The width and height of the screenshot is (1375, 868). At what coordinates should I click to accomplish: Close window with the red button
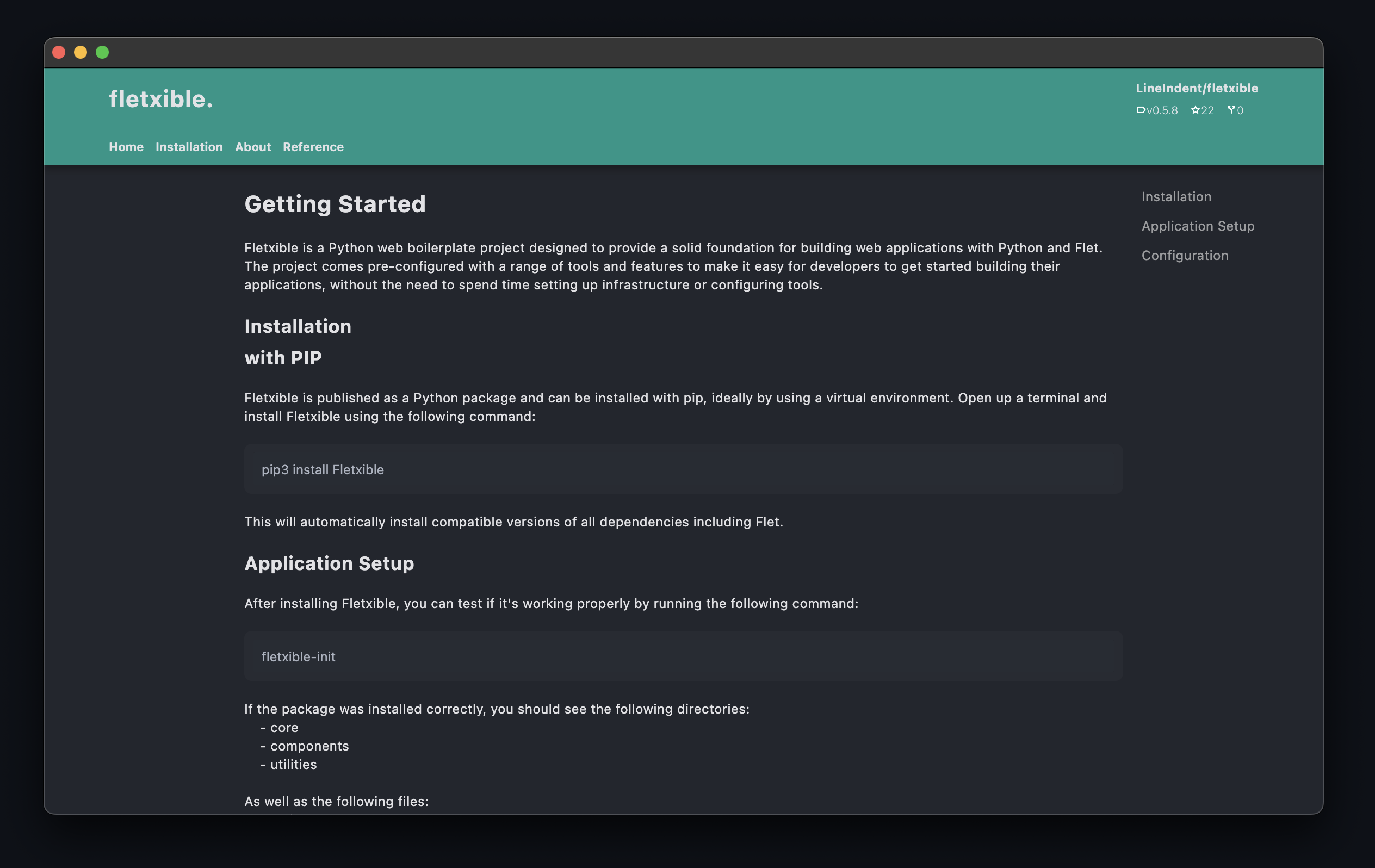(59, 53)
